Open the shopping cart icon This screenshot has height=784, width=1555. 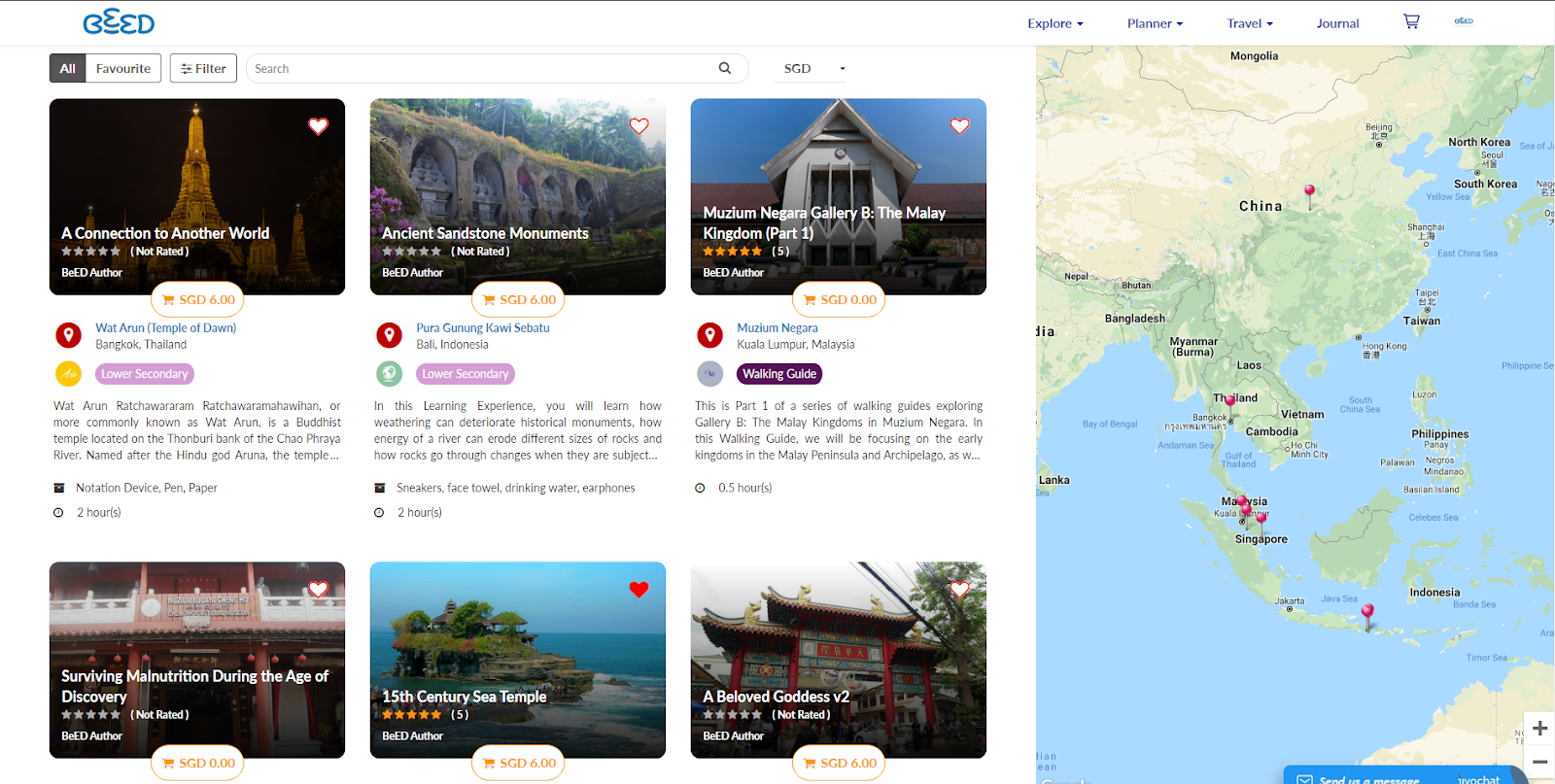[x=1411, y=21]
